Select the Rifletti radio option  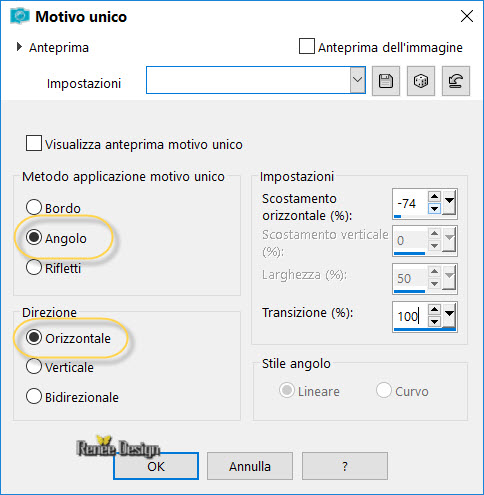[34, 267]
